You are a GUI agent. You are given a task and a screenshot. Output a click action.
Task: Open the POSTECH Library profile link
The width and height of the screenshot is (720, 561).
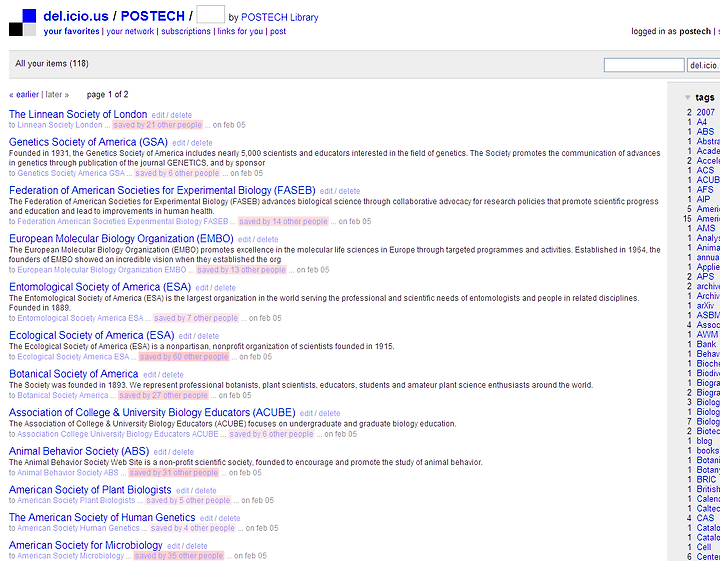click(279, 17)
